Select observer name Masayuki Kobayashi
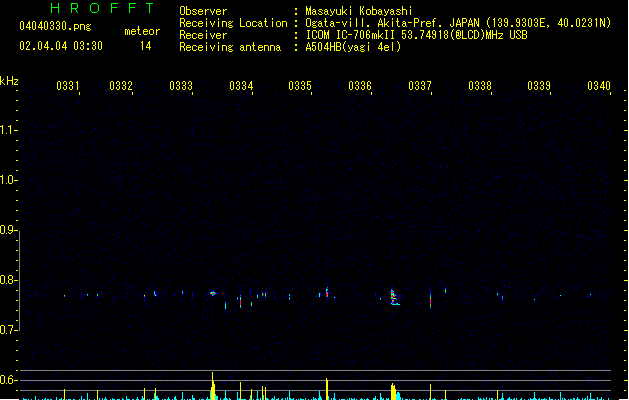 coord(359,11)
